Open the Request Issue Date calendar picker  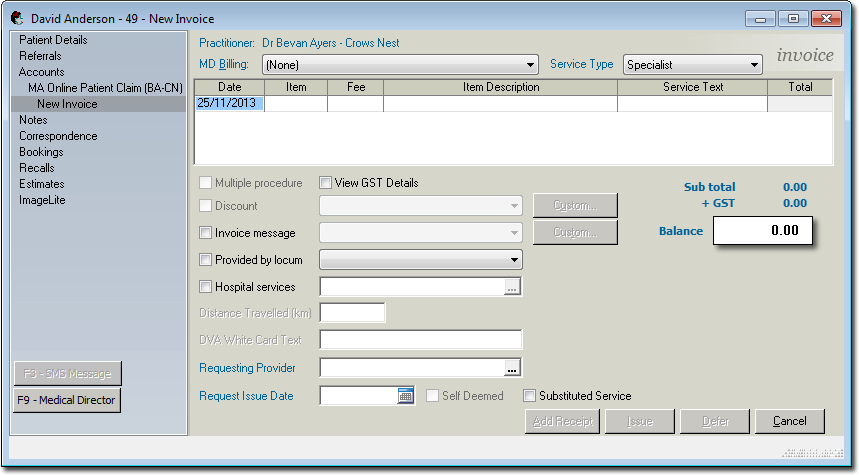point(406,396)
